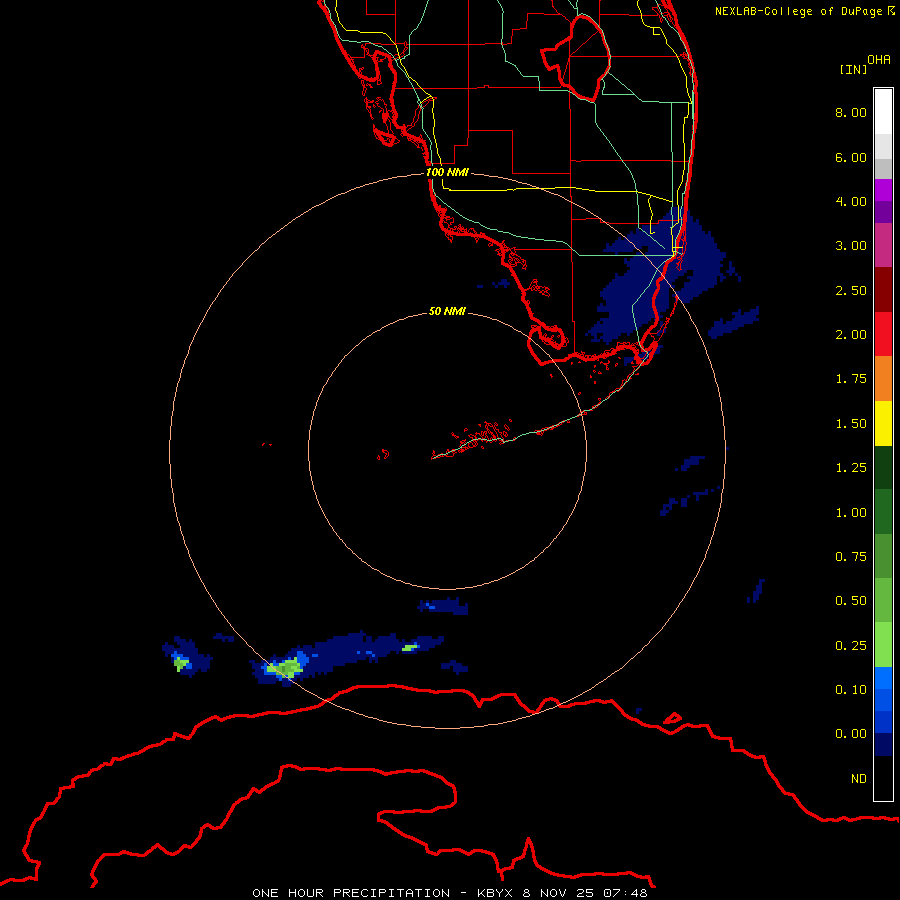Click the 100 NMI range ring label
Image resolution: width=900 pixels, height=900 pixels.
point(447,172)
